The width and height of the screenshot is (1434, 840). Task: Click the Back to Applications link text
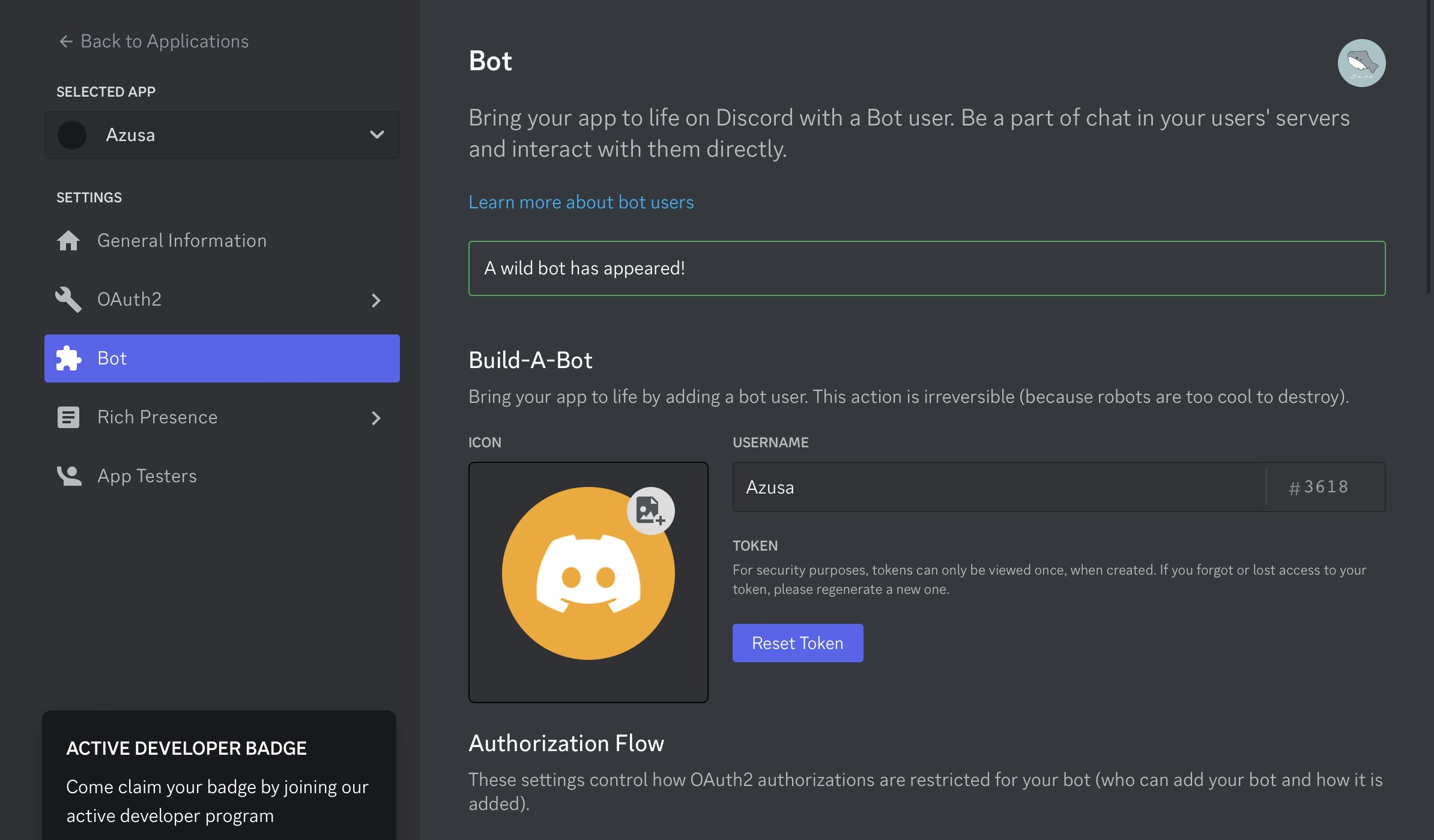click(x=165, y=41)
